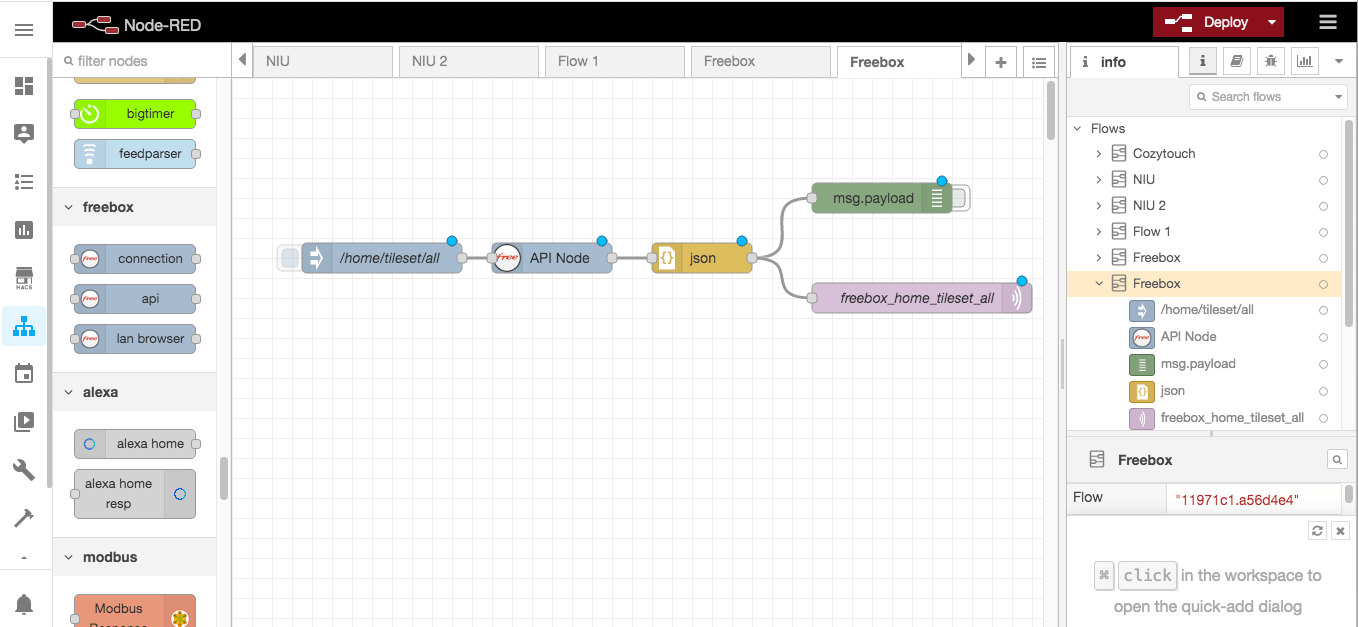Switch to the Flow 1 tab
Screen dimensions: 1358x627
614,61
